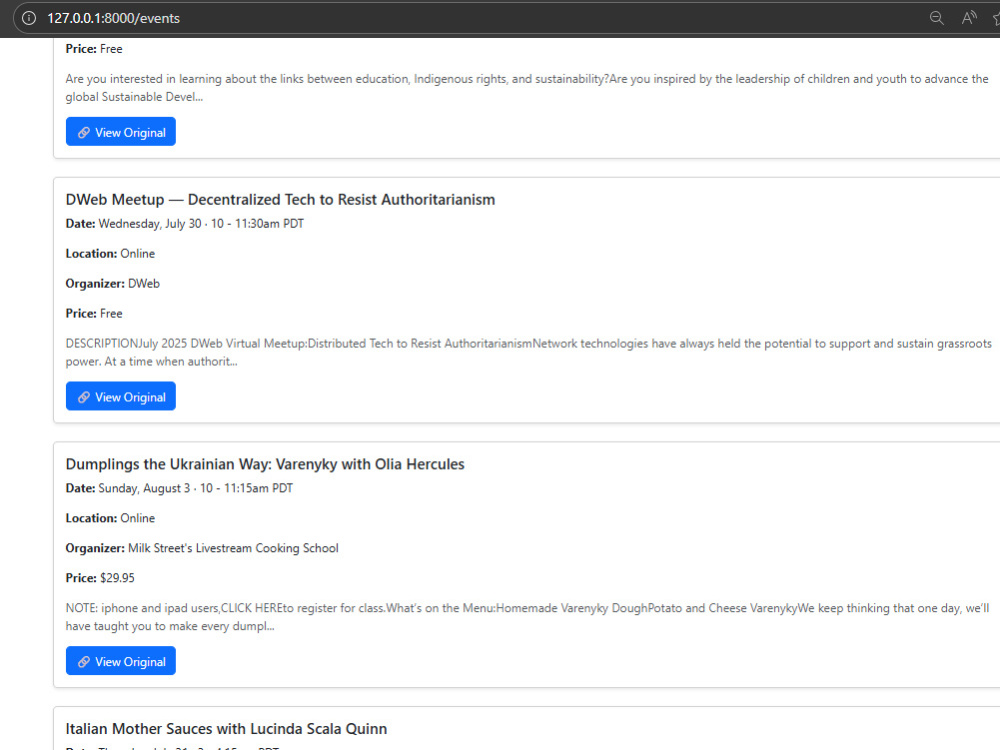Click View Original for Dumplings the Ukrainian Way
Image resolution: width=1000 pixels, height=750 pixels.
(x=121, y=661)
